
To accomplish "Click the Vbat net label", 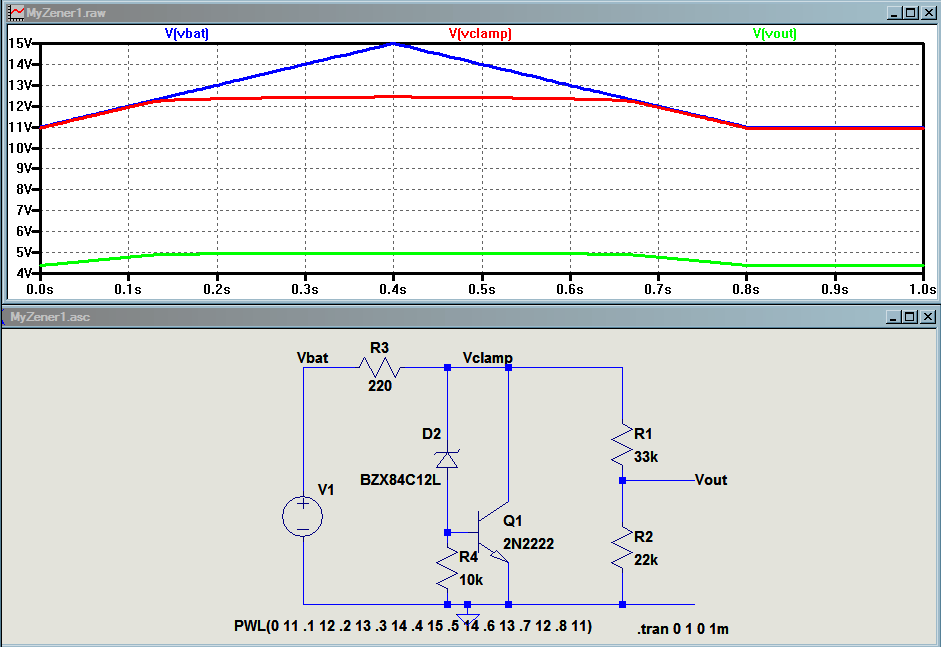I will coord(313,358).
